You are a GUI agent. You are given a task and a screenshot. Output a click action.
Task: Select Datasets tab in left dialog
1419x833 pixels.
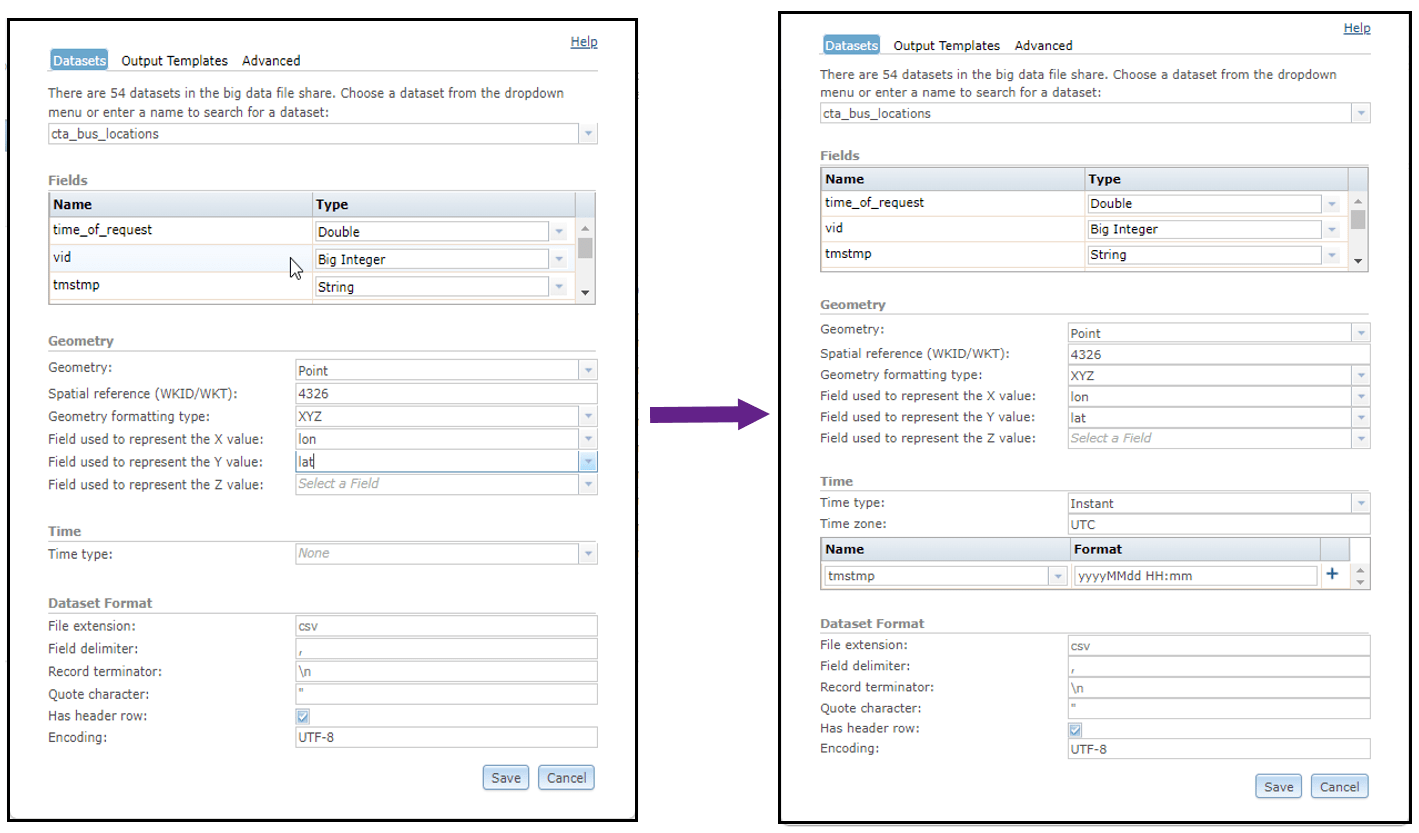coord(79,61)
